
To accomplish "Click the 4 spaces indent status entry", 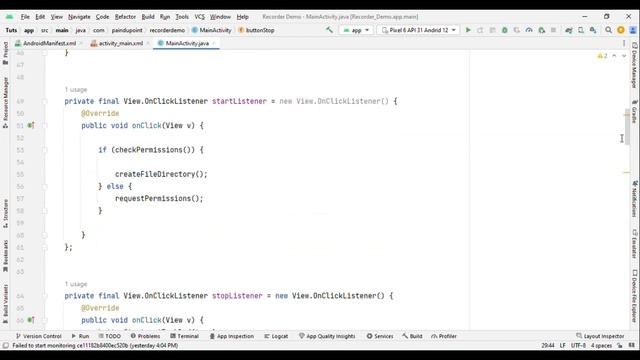I will 601,346.
